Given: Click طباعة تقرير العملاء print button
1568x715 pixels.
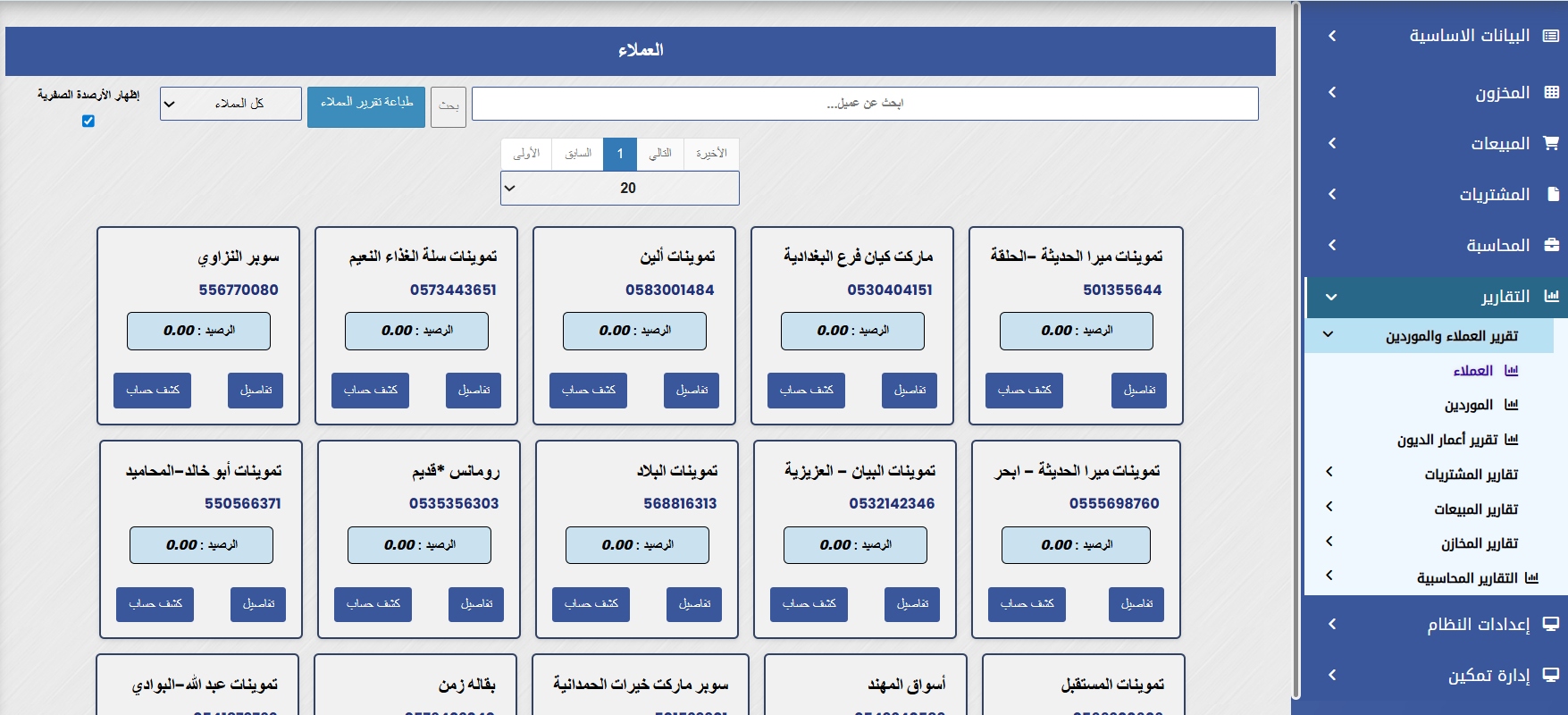Looking at the screenshot, I should click(366, 106).
